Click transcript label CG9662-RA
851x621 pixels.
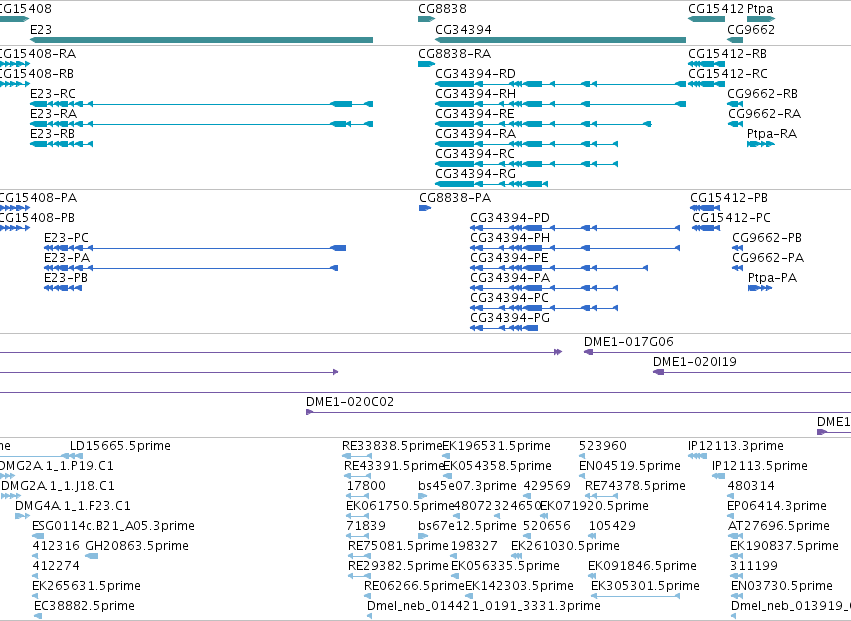(x=764, y=114)
